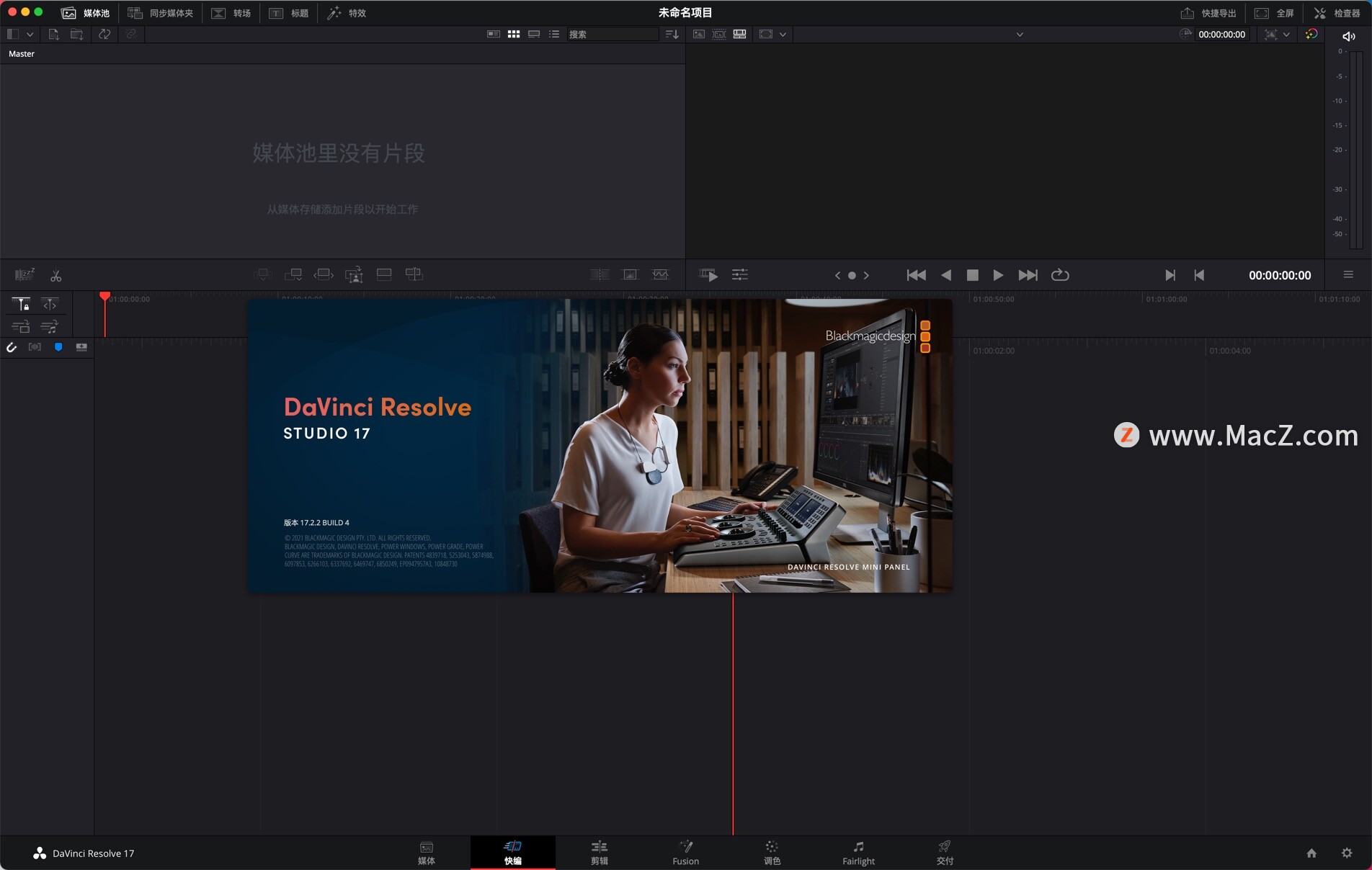Open the 同步媒体夹 sync bin

(x=160, y=13)
